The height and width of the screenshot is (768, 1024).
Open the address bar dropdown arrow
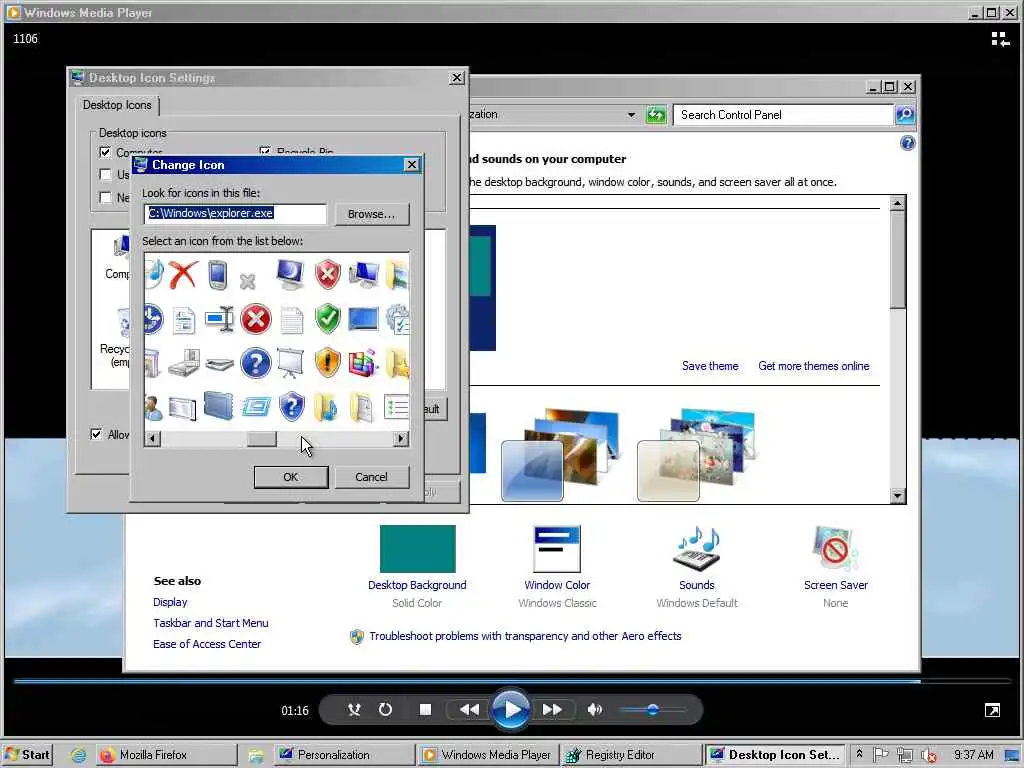coord(631,115)
